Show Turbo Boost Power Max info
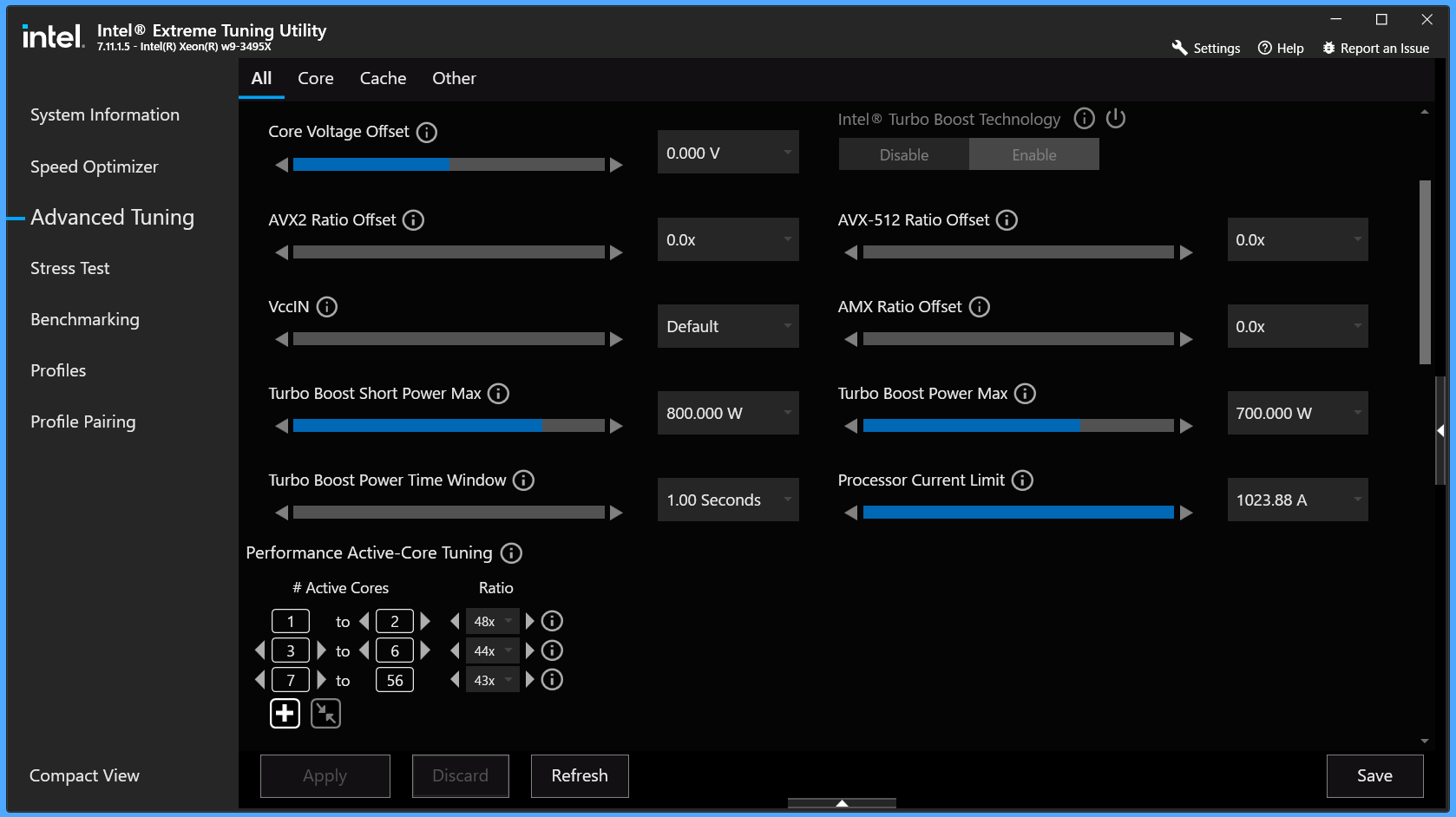1456x817 pixels. [x=1026, y=394]
